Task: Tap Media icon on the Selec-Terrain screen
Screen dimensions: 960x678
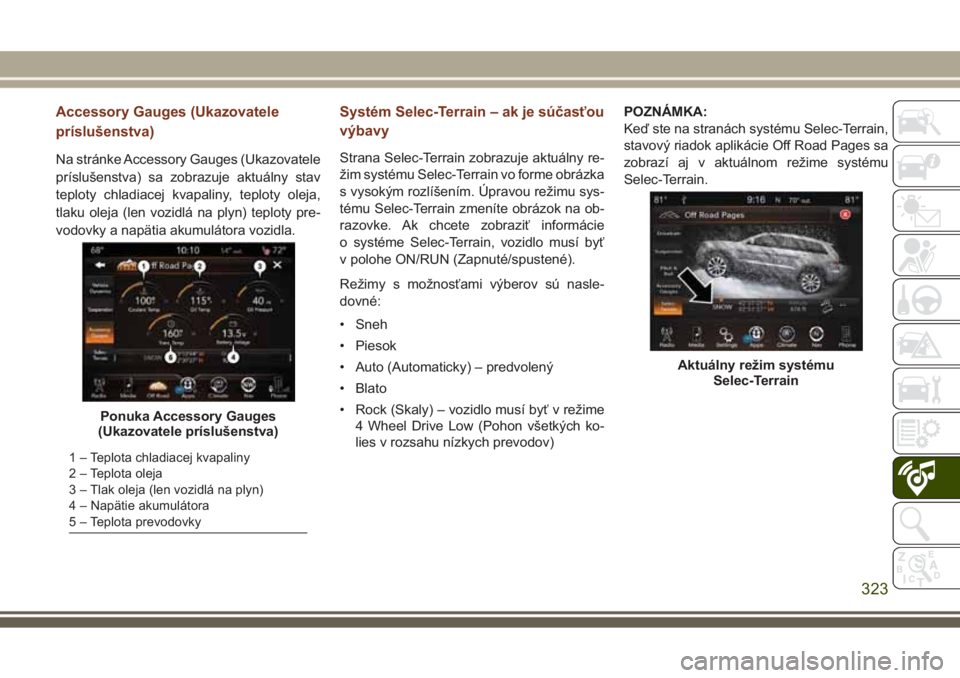Action: tap(697, 337)
